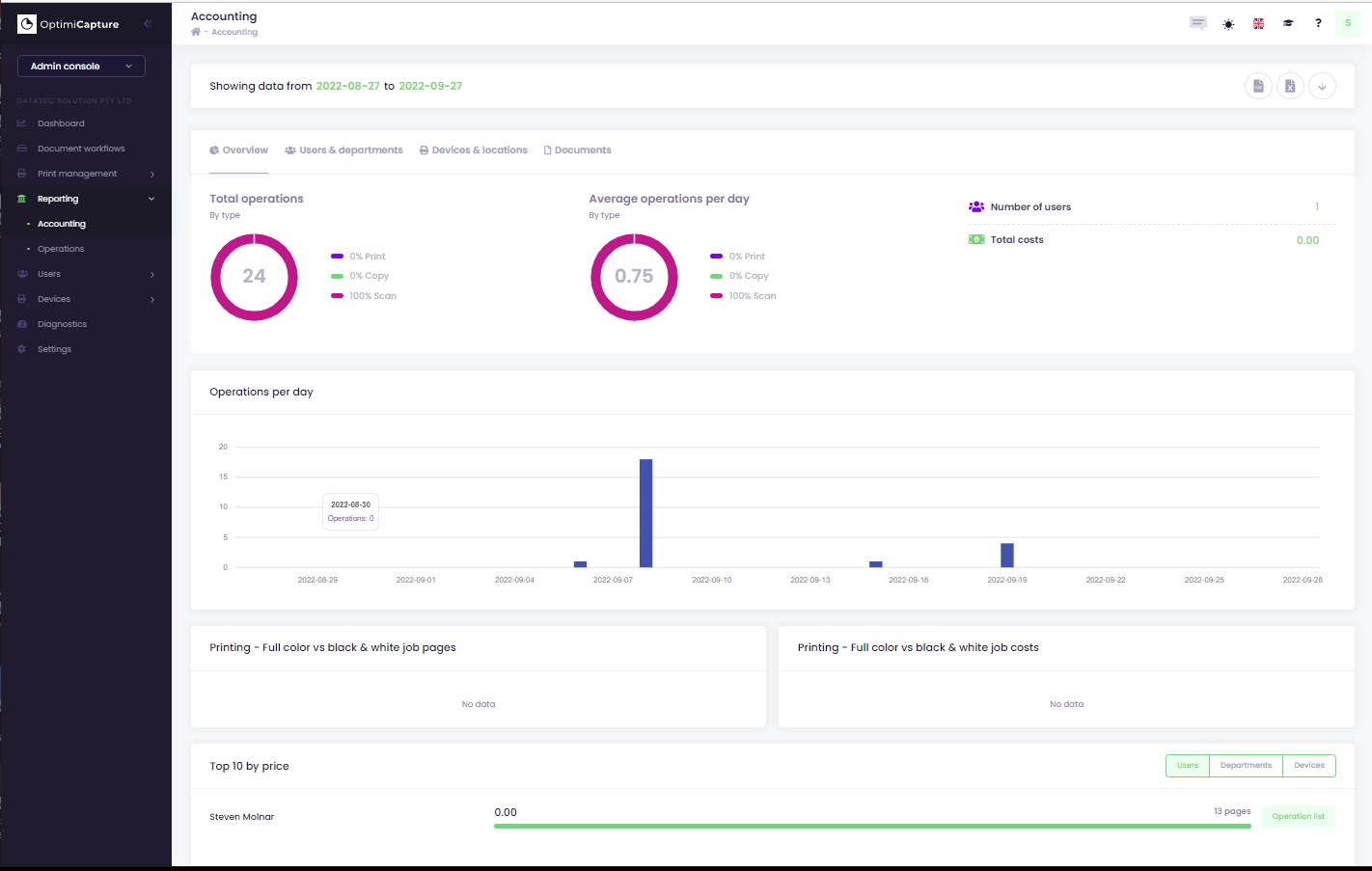This screenshot has width=1372, height=871.
Task: Click the Accounting breadcrumb link
Action: point(234,32)
